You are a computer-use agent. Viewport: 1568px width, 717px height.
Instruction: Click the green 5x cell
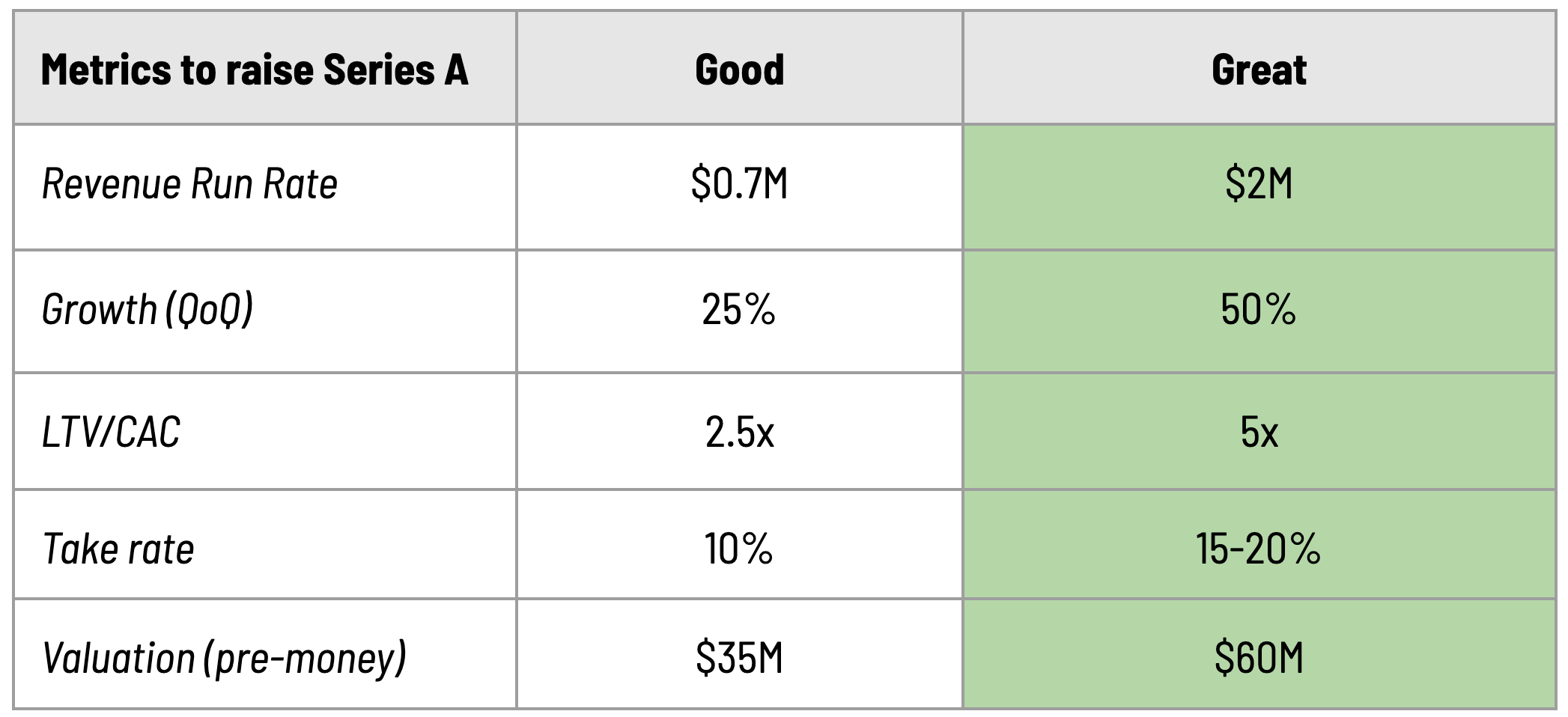(x=1259, y=432)
